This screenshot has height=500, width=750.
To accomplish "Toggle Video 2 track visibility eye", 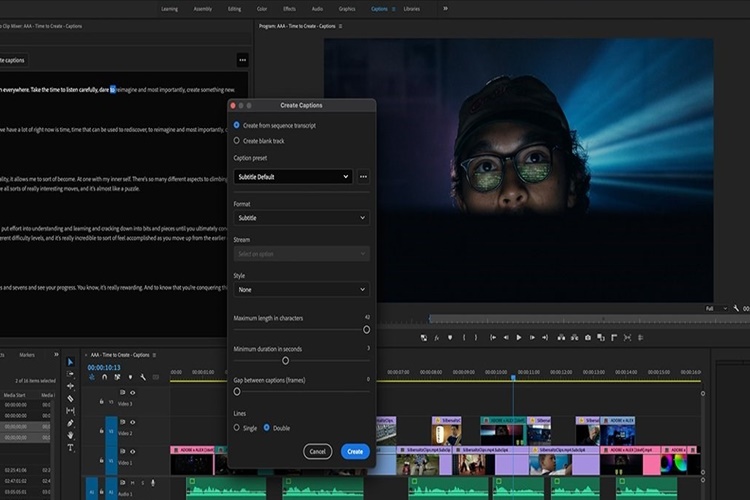I will click(132, 422).
